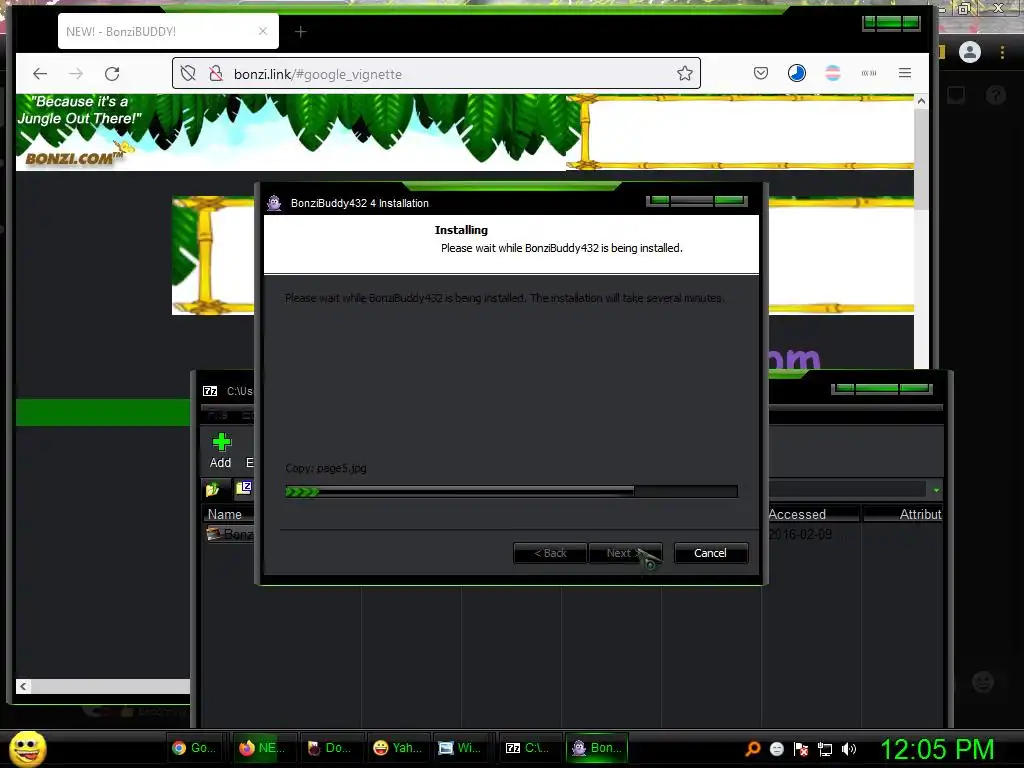1024x768 pixels.
Task: Open new Firefox tab with plus
Action: 300,31
